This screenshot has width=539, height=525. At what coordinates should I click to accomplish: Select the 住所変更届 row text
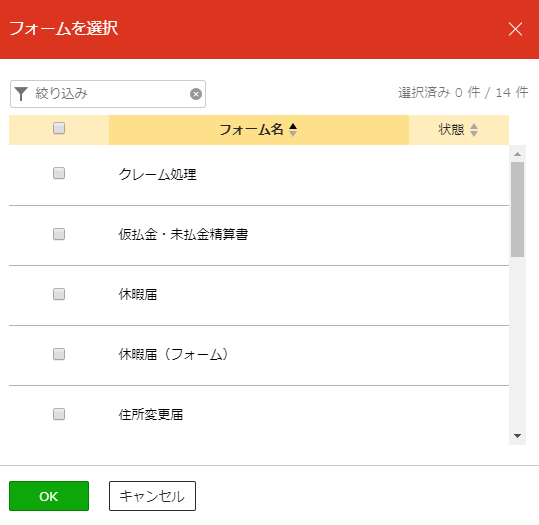pos(151,414)
